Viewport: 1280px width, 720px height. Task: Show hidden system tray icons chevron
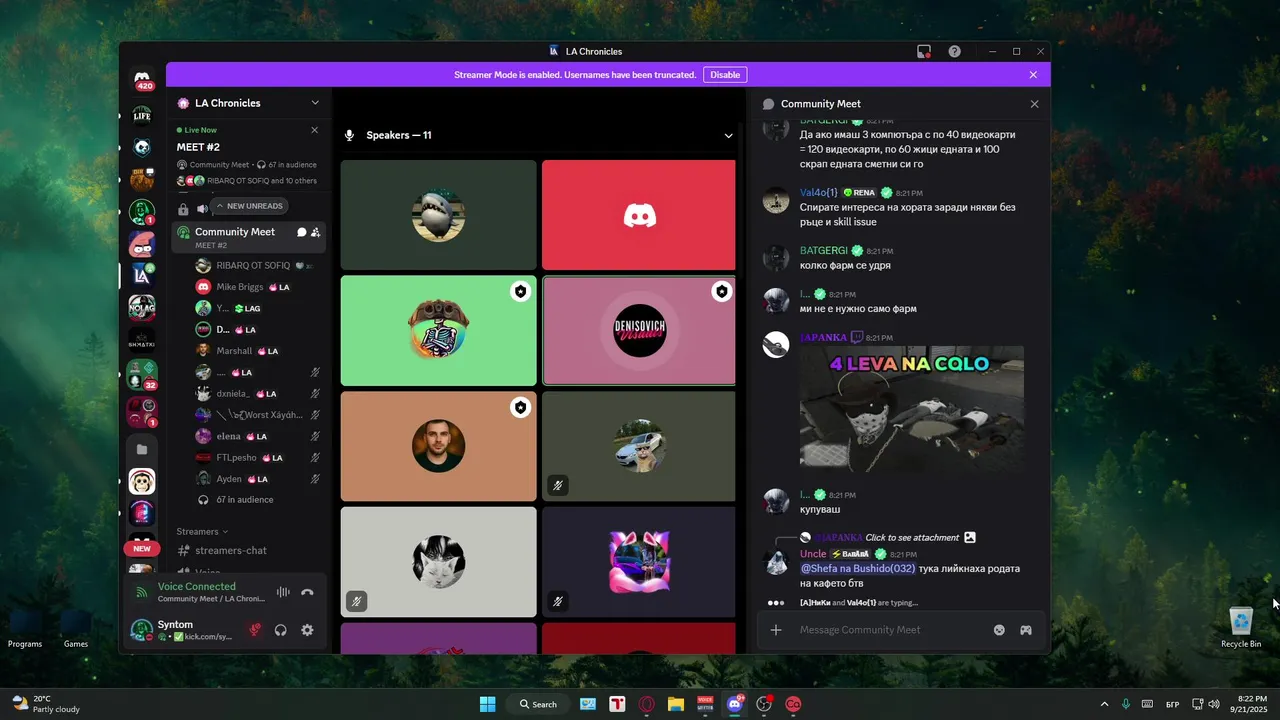click(x=1104, y=704)
